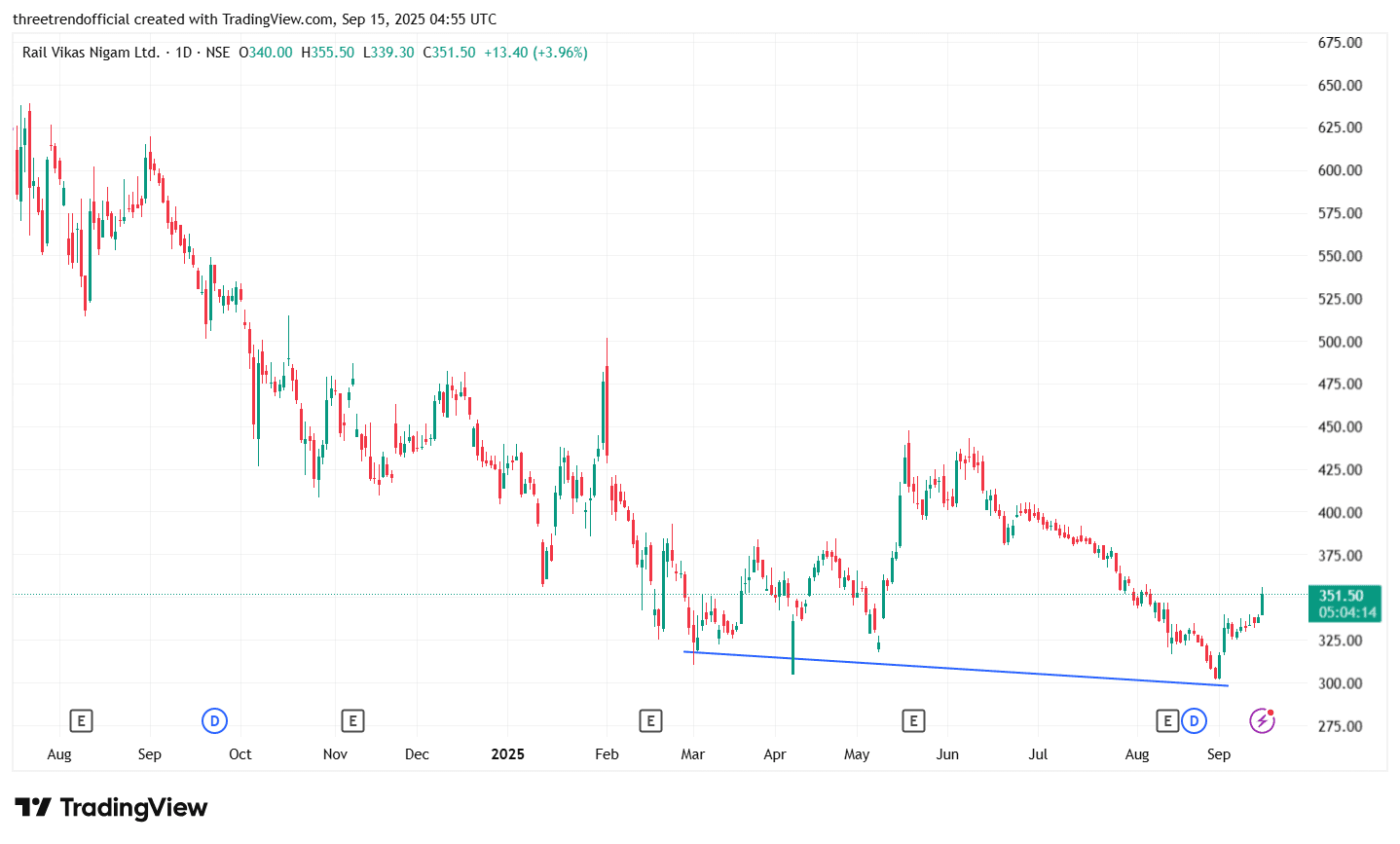Click the purple lightning bolt event icon
Image resolution: width=1400 pixels, height=844 pixels.
(1263, 720)
